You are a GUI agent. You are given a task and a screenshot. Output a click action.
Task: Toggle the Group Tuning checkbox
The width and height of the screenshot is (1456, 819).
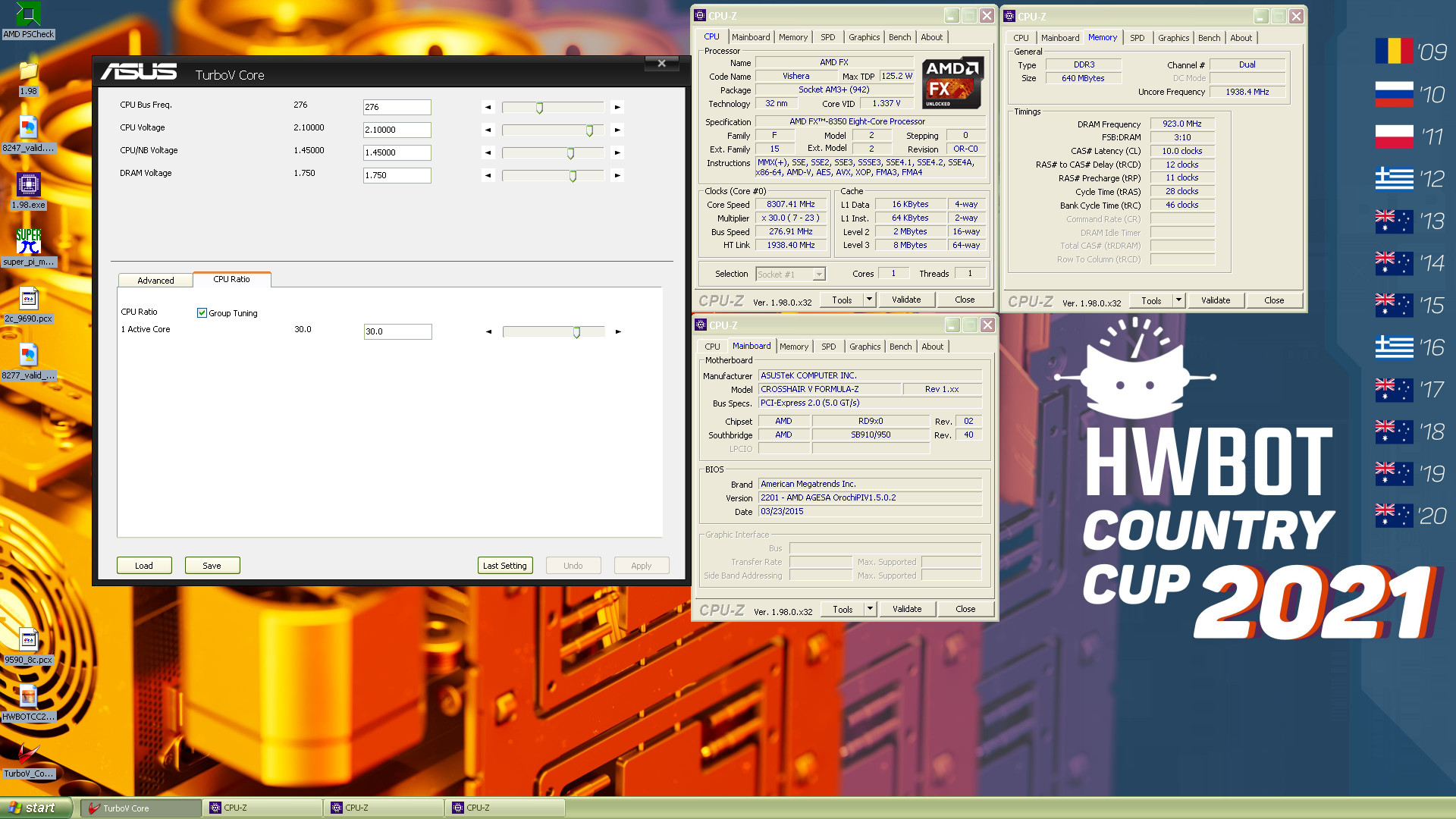[202, 312]
